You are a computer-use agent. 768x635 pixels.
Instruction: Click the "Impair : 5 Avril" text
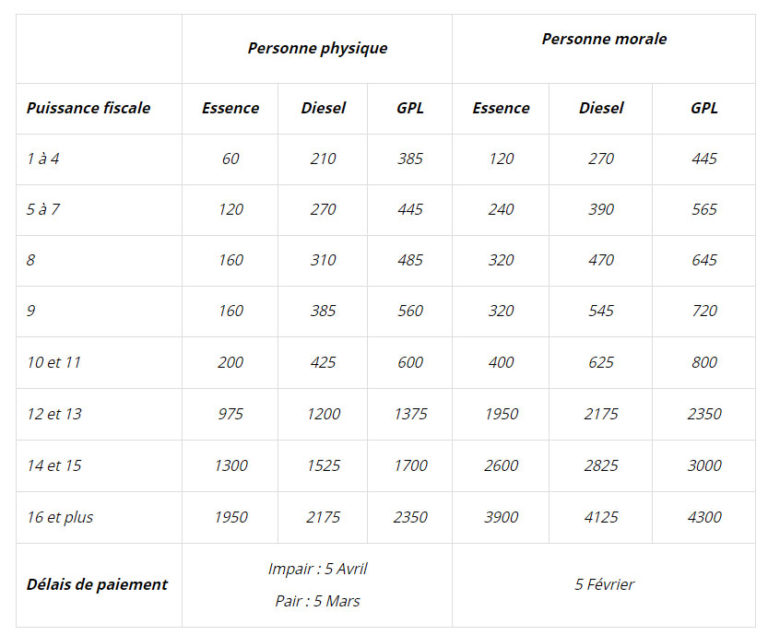[317, 569]
